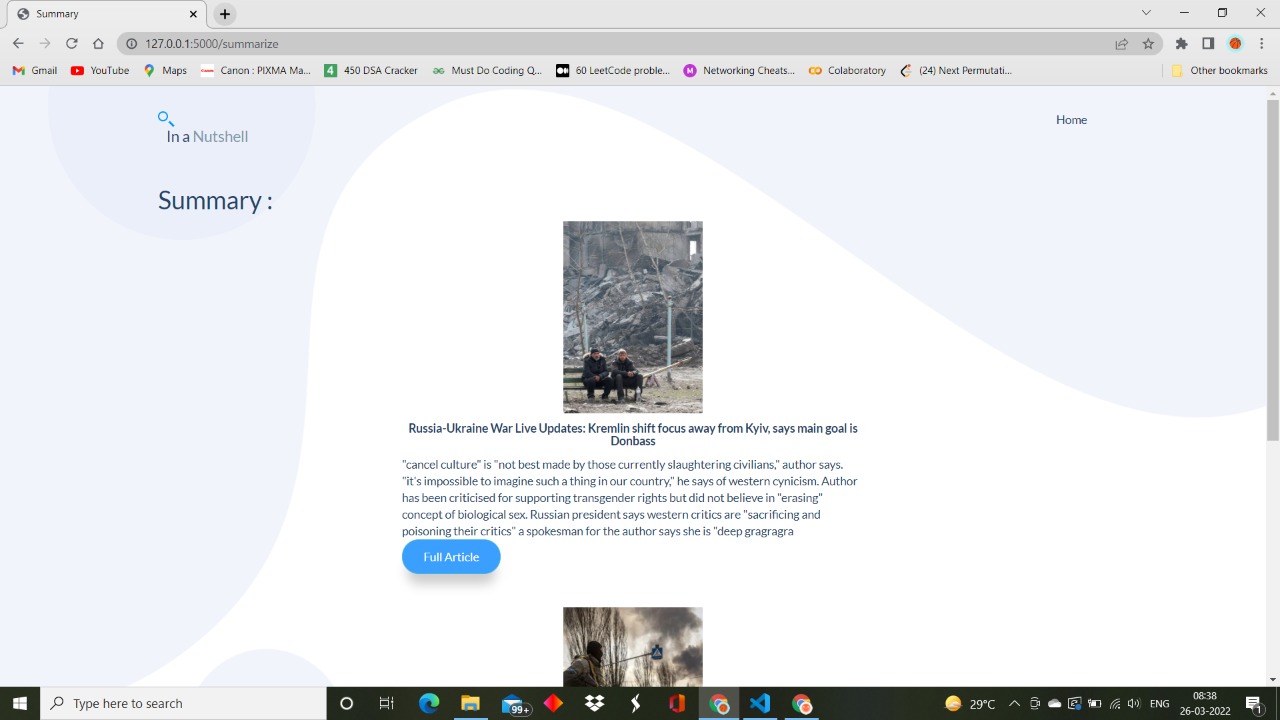Open Cortana circle icon on taskbar
This screenshot has height=720, width=1280.
tap(346, 703)
